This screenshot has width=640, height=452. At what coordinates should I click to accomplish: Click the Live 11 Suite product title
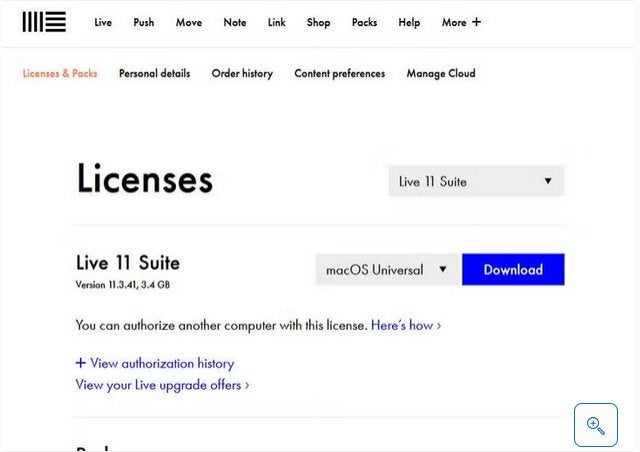[x=128, y=263]
